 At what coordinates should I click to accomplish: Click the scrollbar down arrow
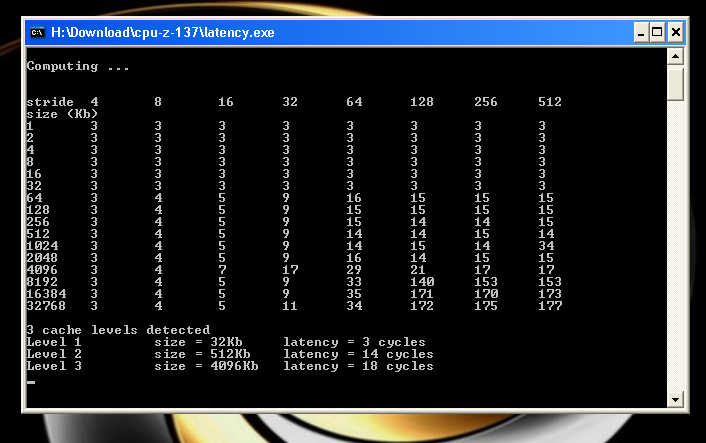(675, 399)
